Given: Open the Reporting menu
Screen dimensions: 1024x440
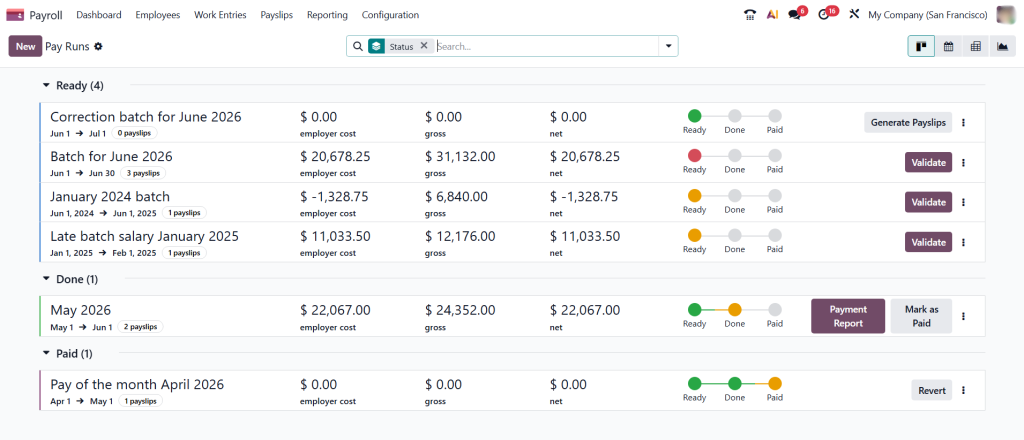Looking at the screenshot, I should pyautogui.click(x=327, y=14).
